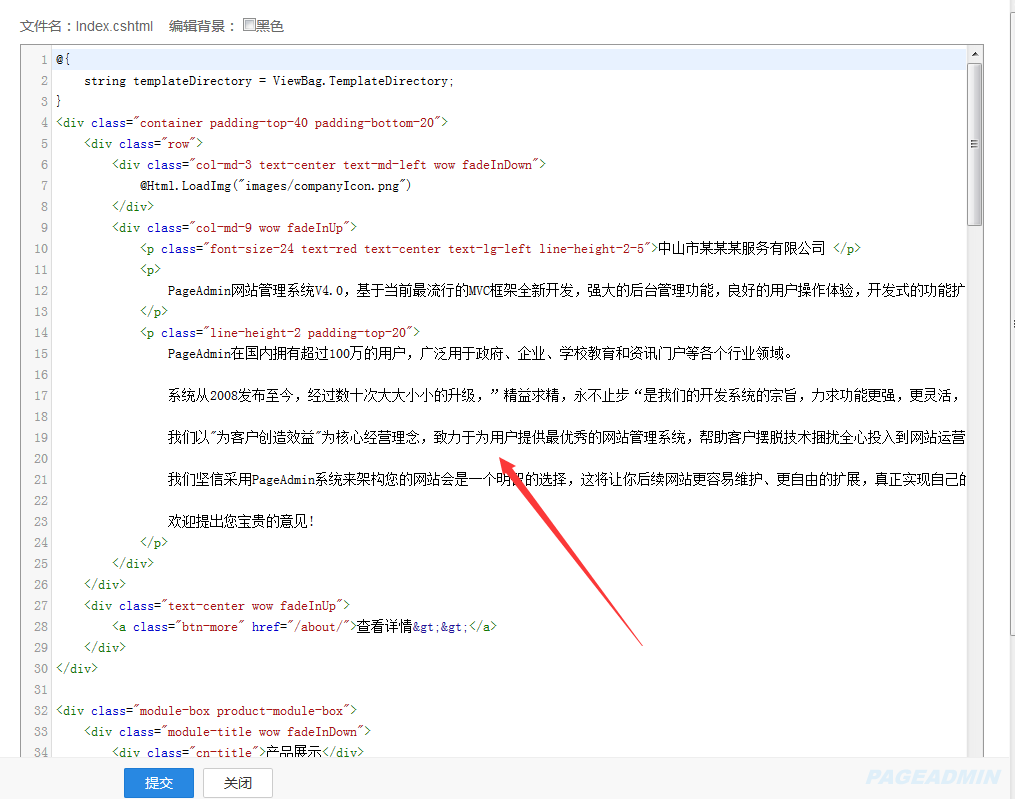This screenshot has height=799, width=1015.
Task: Click line number 10 in the gutter
Action: [x=41, y=249]
